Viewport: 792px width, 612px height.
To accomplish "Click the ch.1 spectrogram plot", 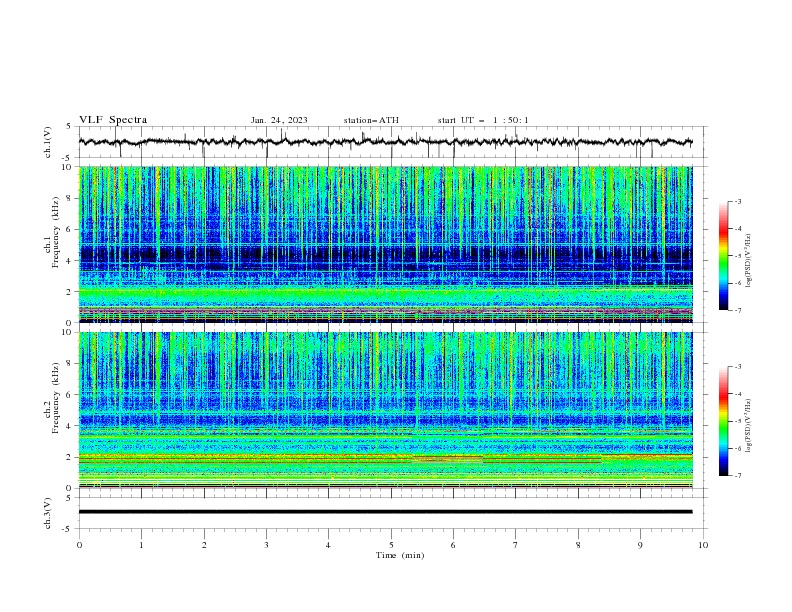I will pyautogui.click(x=386, y=244).
